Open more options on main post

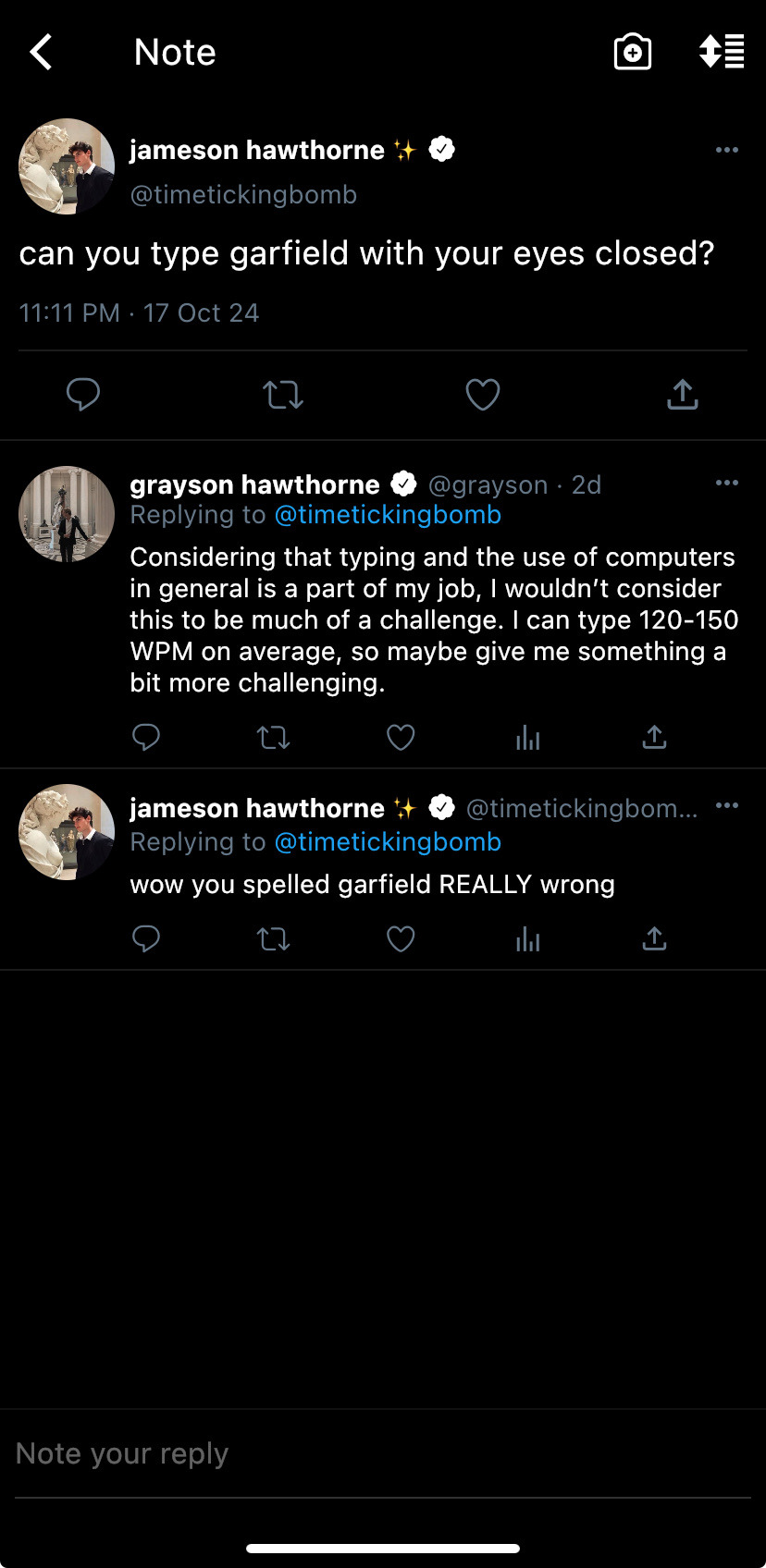coord(727,150)
